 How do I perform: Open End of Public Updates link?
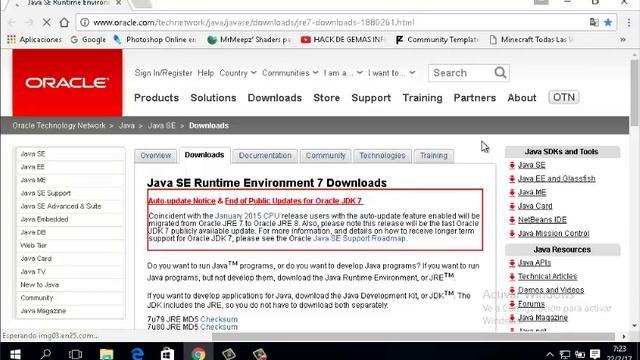(293, 201)
